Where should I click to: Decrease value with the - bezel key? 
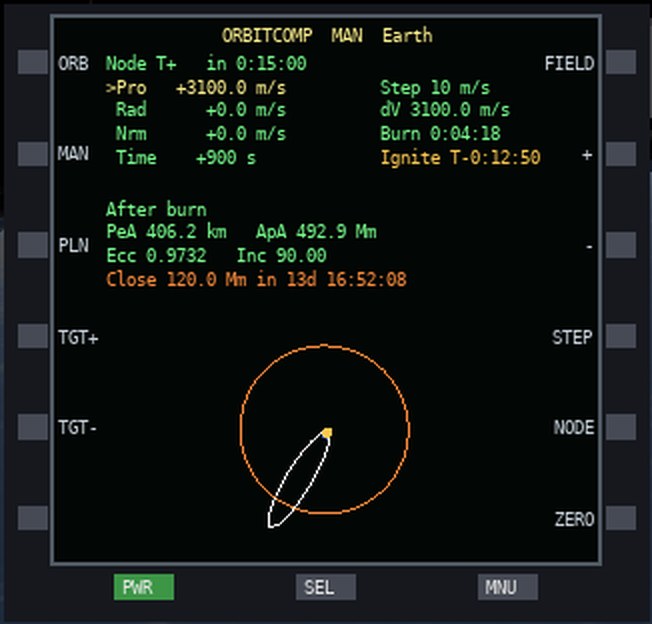(621, 244)
